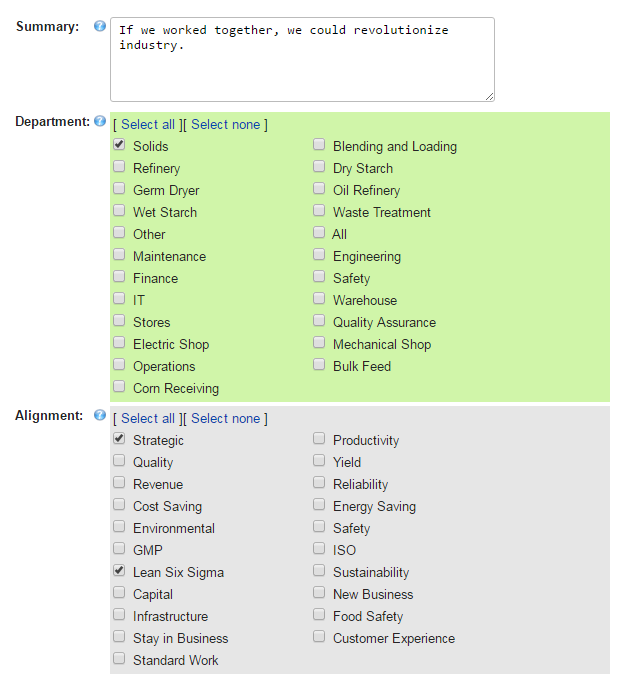Uncheck the Strategic alignment checkbox
Viewport: 636px width, 694px height.
pyautogui.click(x=119, y=439)
